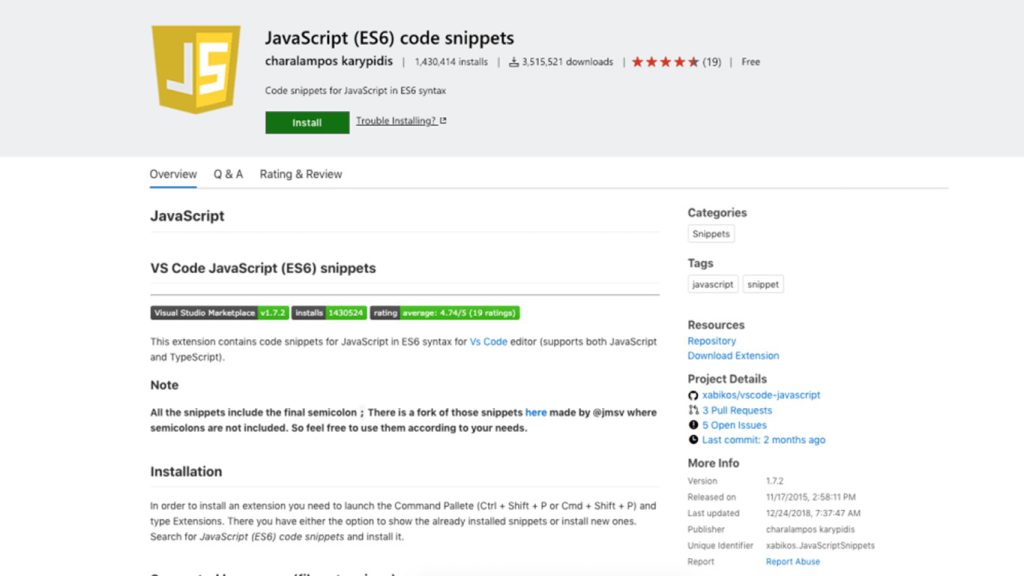Open the Trouble Installing? link
The image size is (1024, 576).
396,121
